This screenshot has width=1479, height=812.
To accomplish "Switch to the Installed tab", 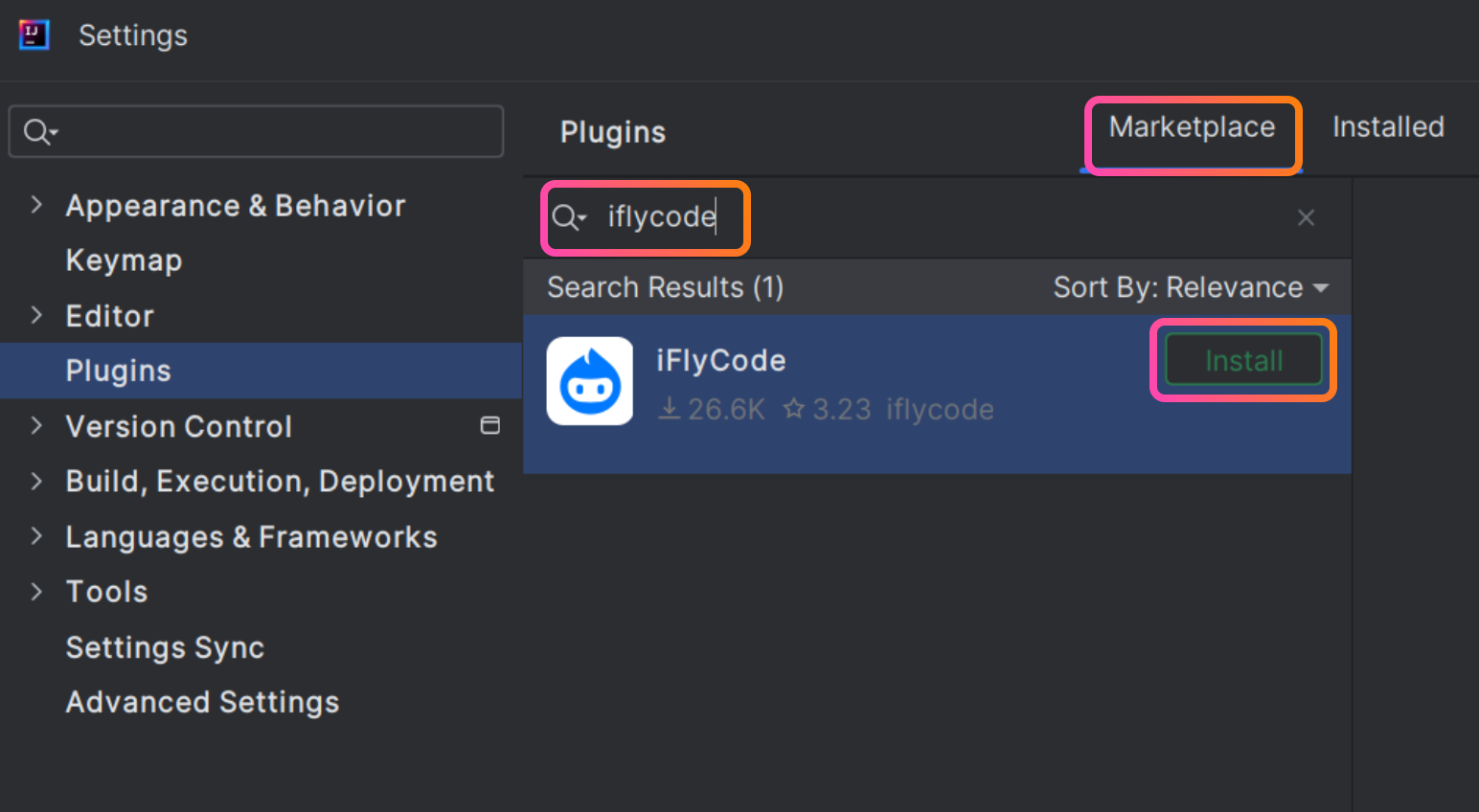I will [1387, 126].
